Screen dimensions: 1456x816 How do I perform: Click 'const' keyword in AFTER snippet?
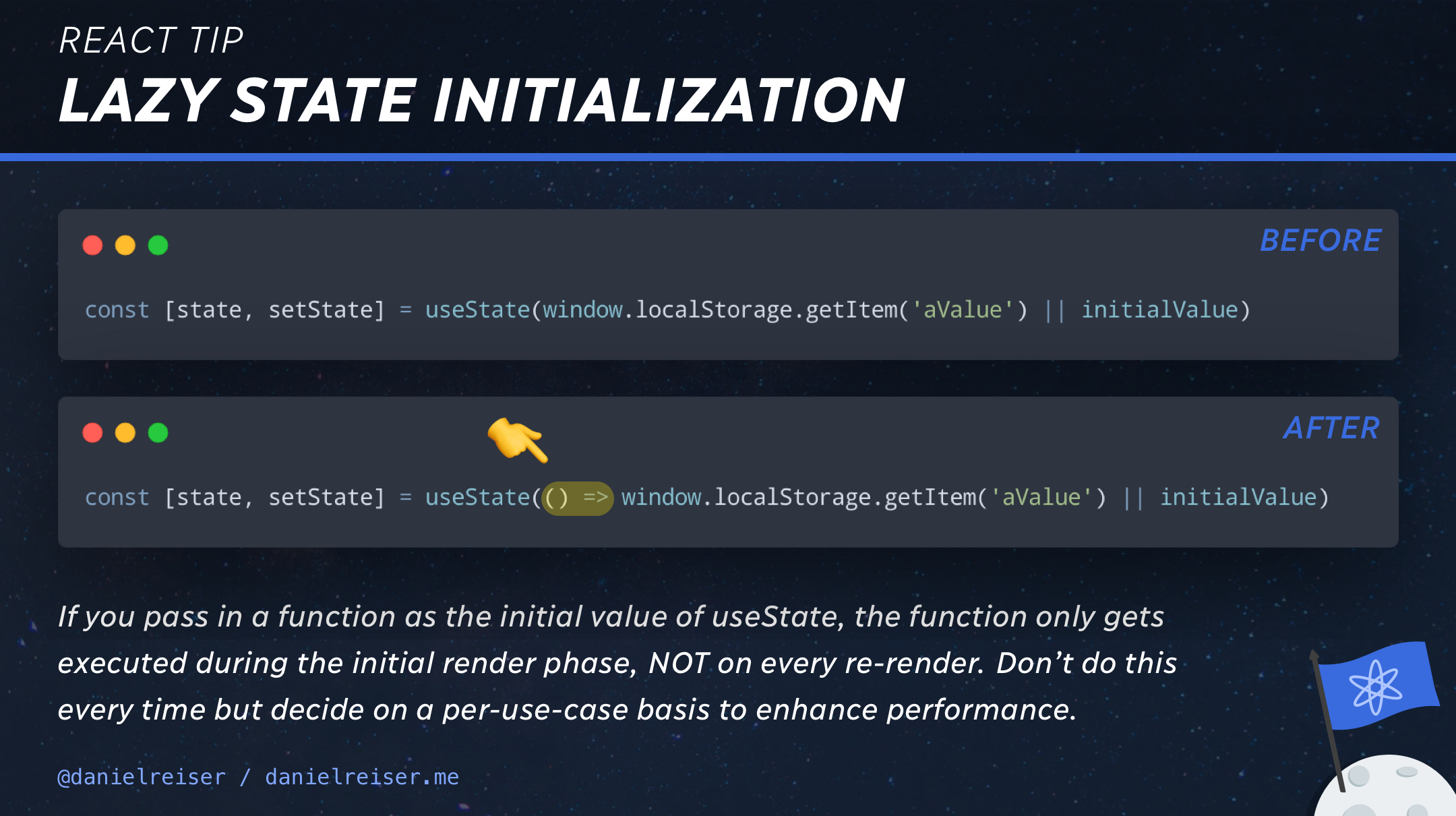(x=117, y=498)
